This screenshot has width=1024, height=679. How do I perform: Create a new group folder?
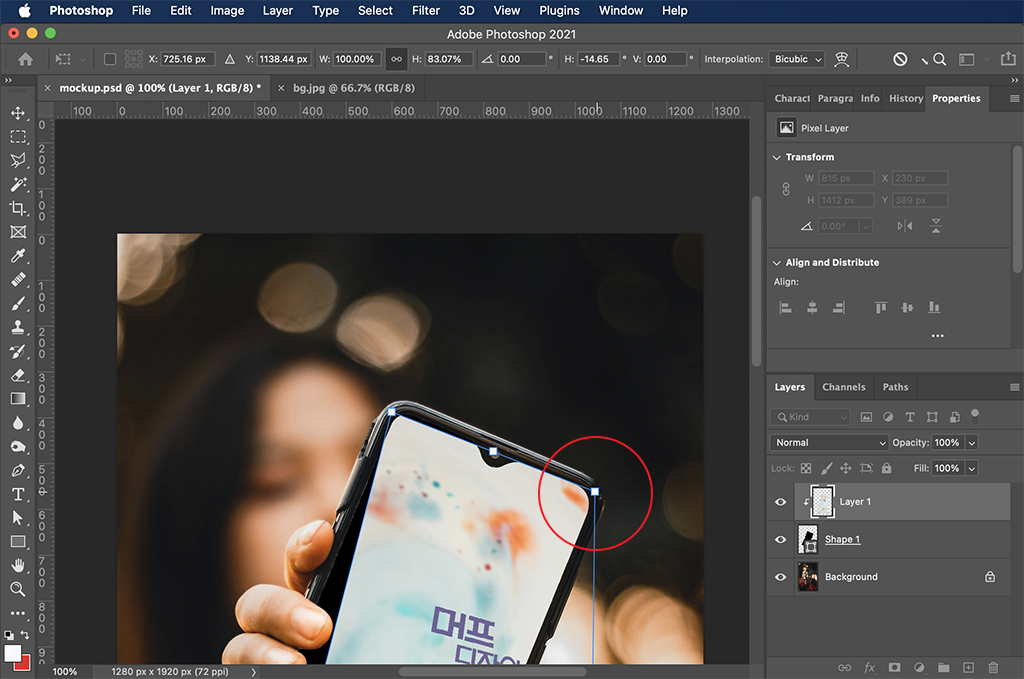944,667
